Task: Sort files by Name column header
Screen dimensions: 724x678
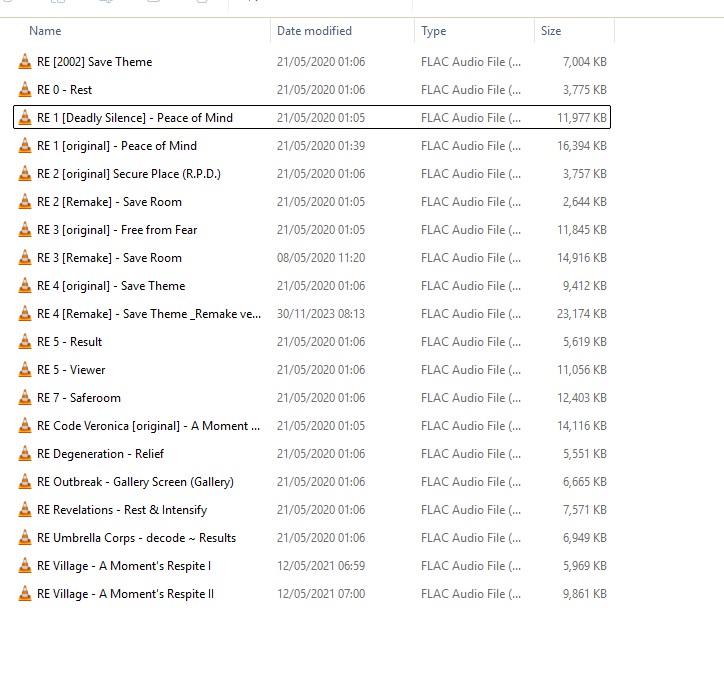Action: coord(45,31)
